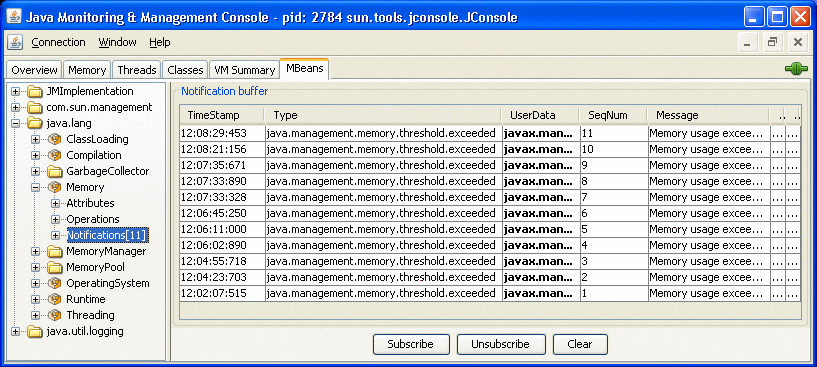Click the Java icon in the menu bar

(x=15, y=42)
